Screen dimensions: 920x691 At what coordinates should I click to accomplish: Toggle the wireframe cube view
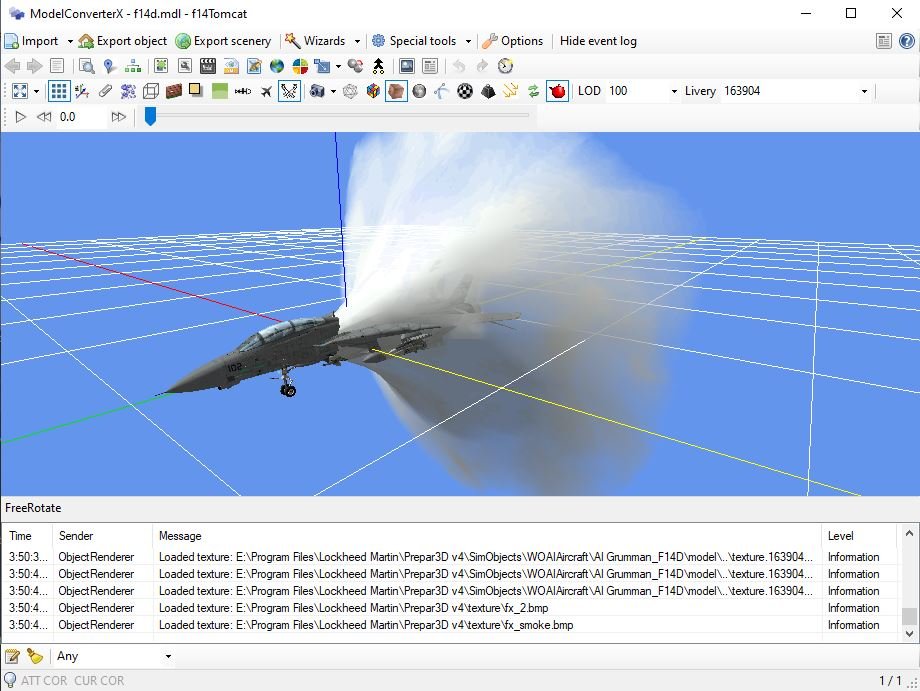tap(151, 91)
